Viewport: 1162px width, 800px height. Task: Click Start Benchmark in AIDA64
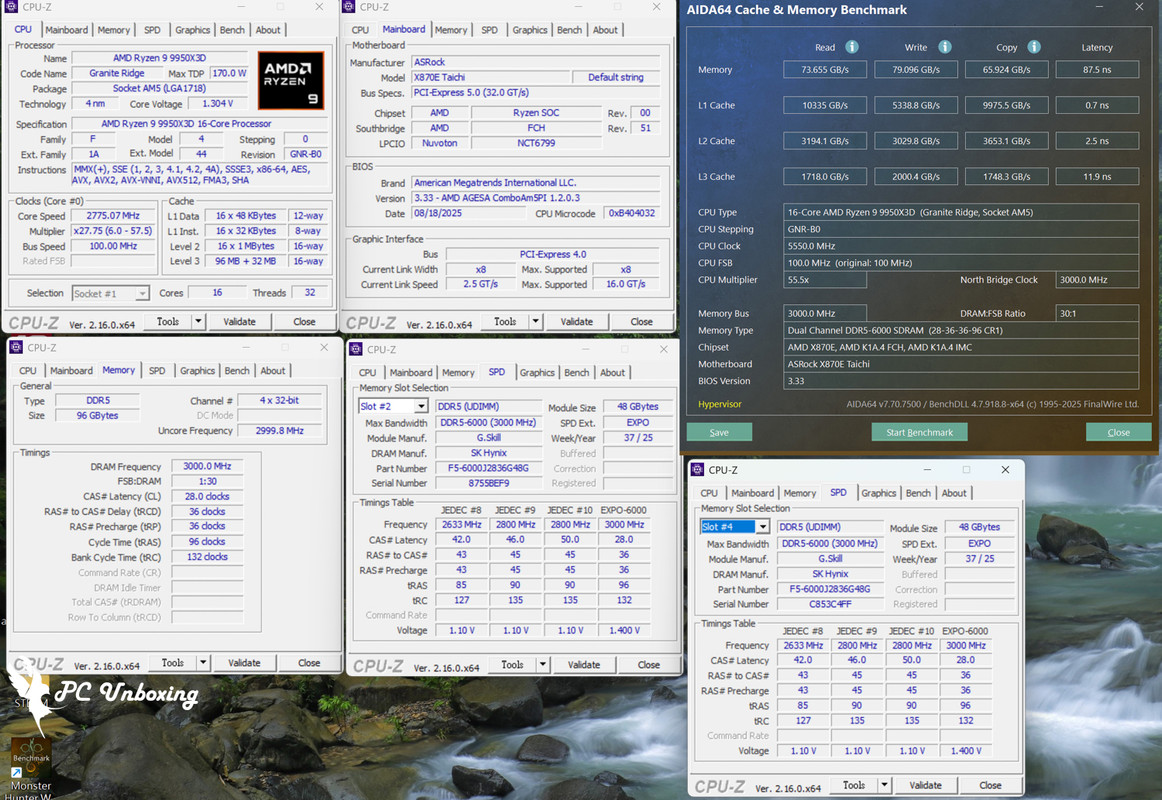point(919,433)
